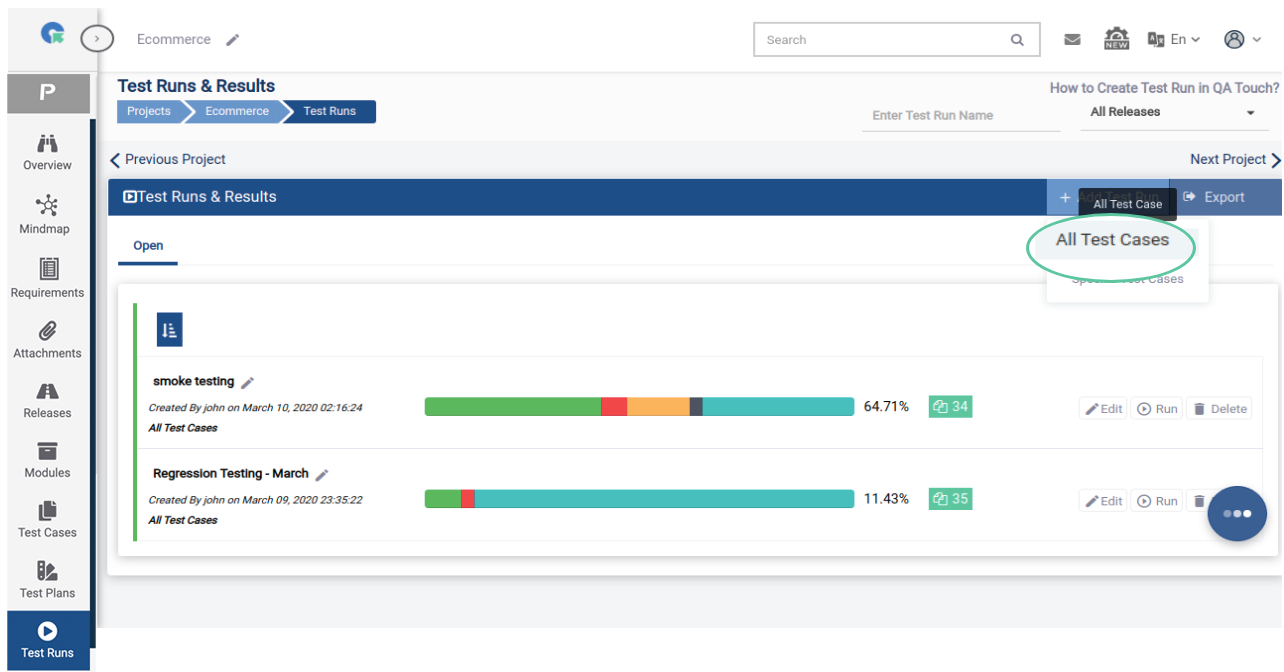The image size is (1284, 672).
Task: Click the 11.43% completion value
Action: coord(886,499)
